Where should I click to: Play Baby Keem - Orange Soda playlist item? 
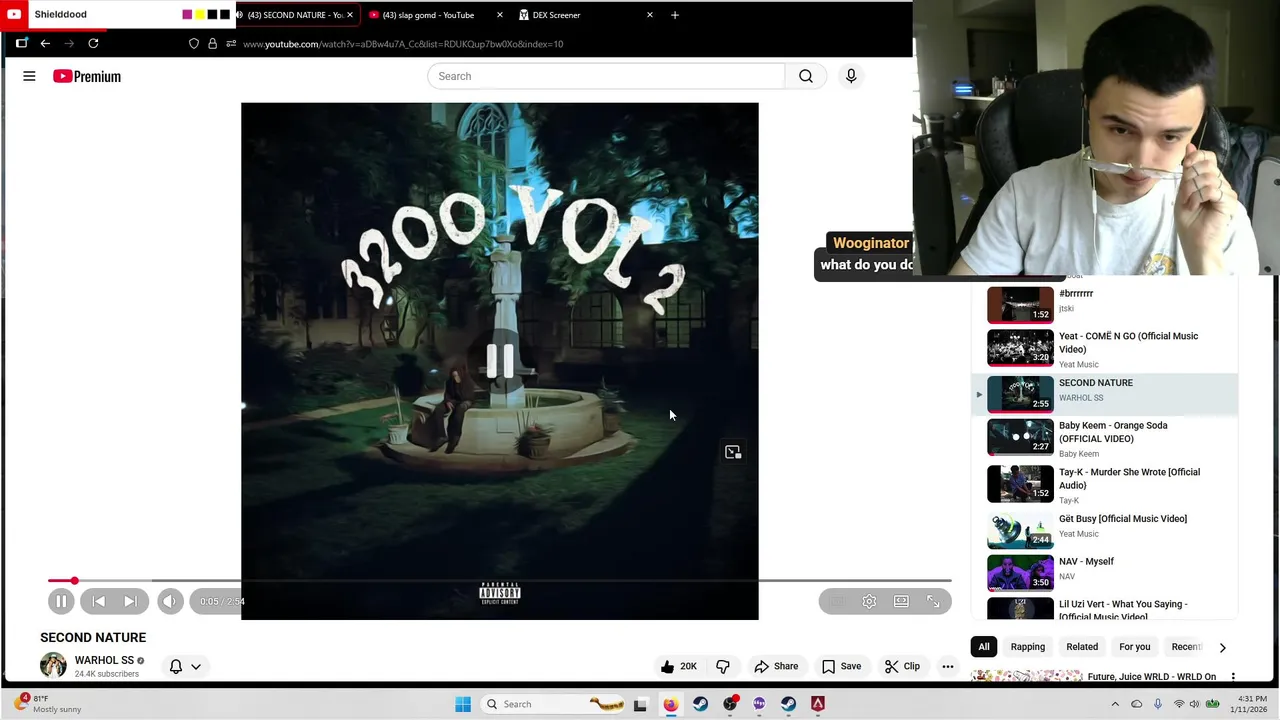1105,438
